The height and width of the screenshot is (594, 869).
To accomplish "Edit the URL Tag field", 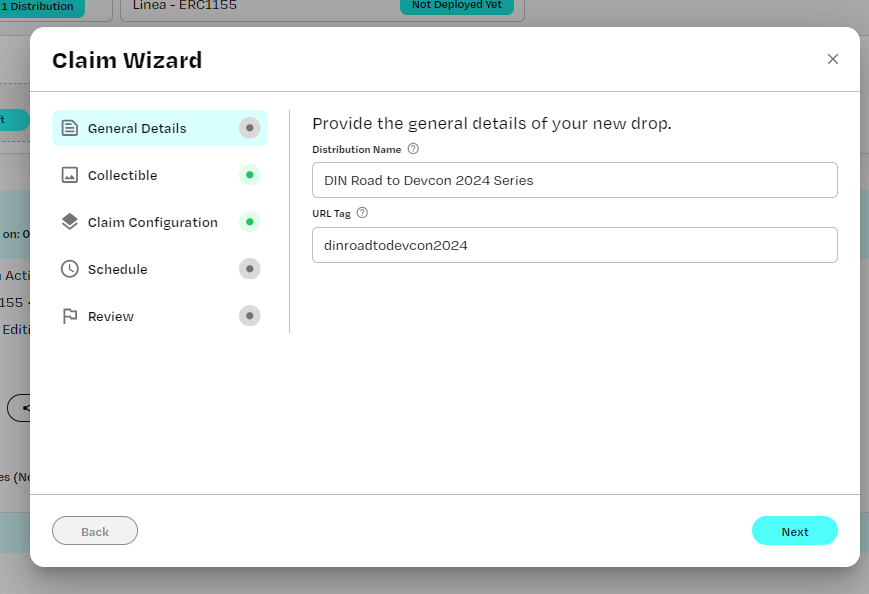I will click(575, 245).
